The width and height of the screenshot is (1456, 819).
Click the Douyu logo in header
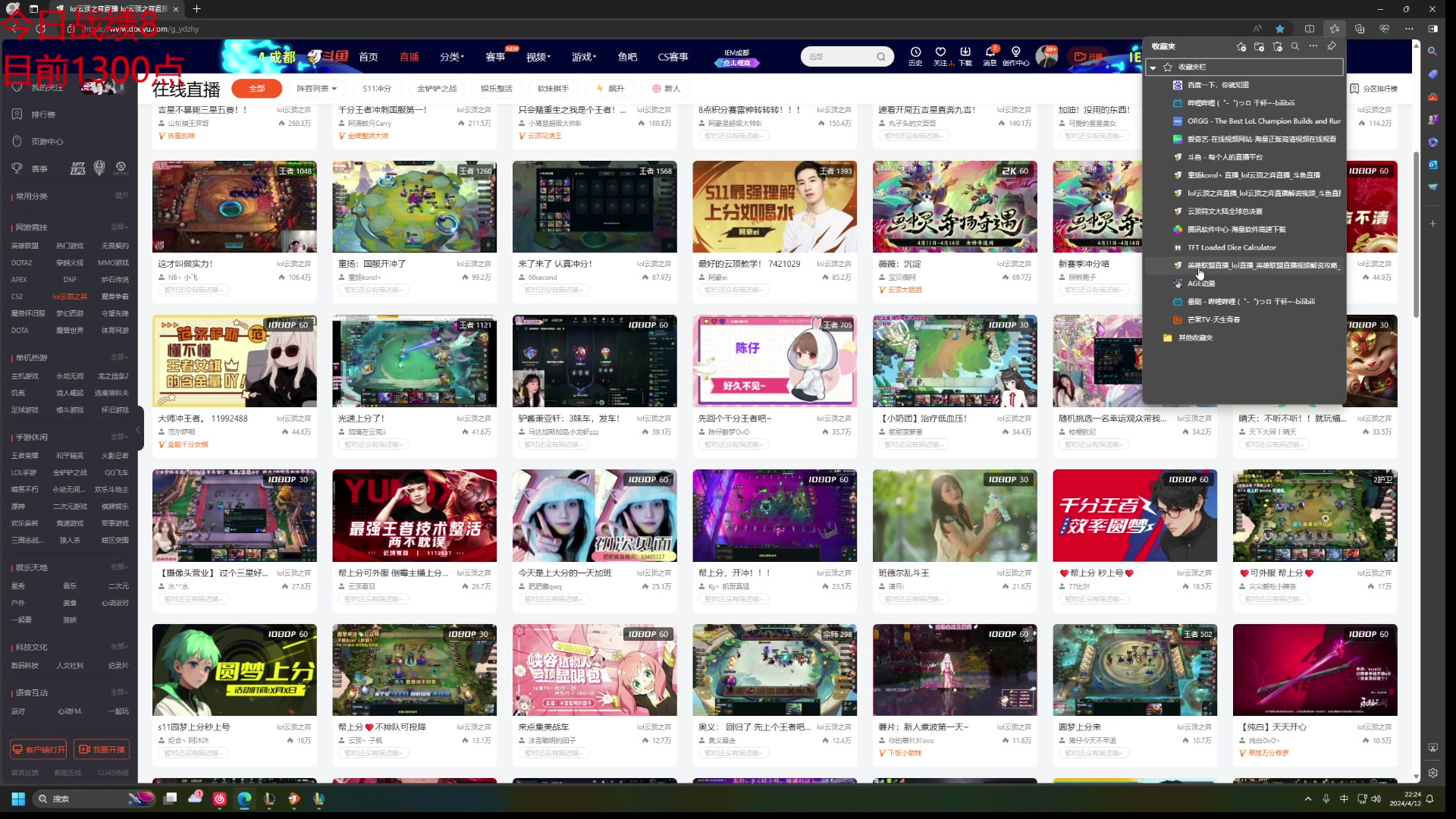click(328, 56)
